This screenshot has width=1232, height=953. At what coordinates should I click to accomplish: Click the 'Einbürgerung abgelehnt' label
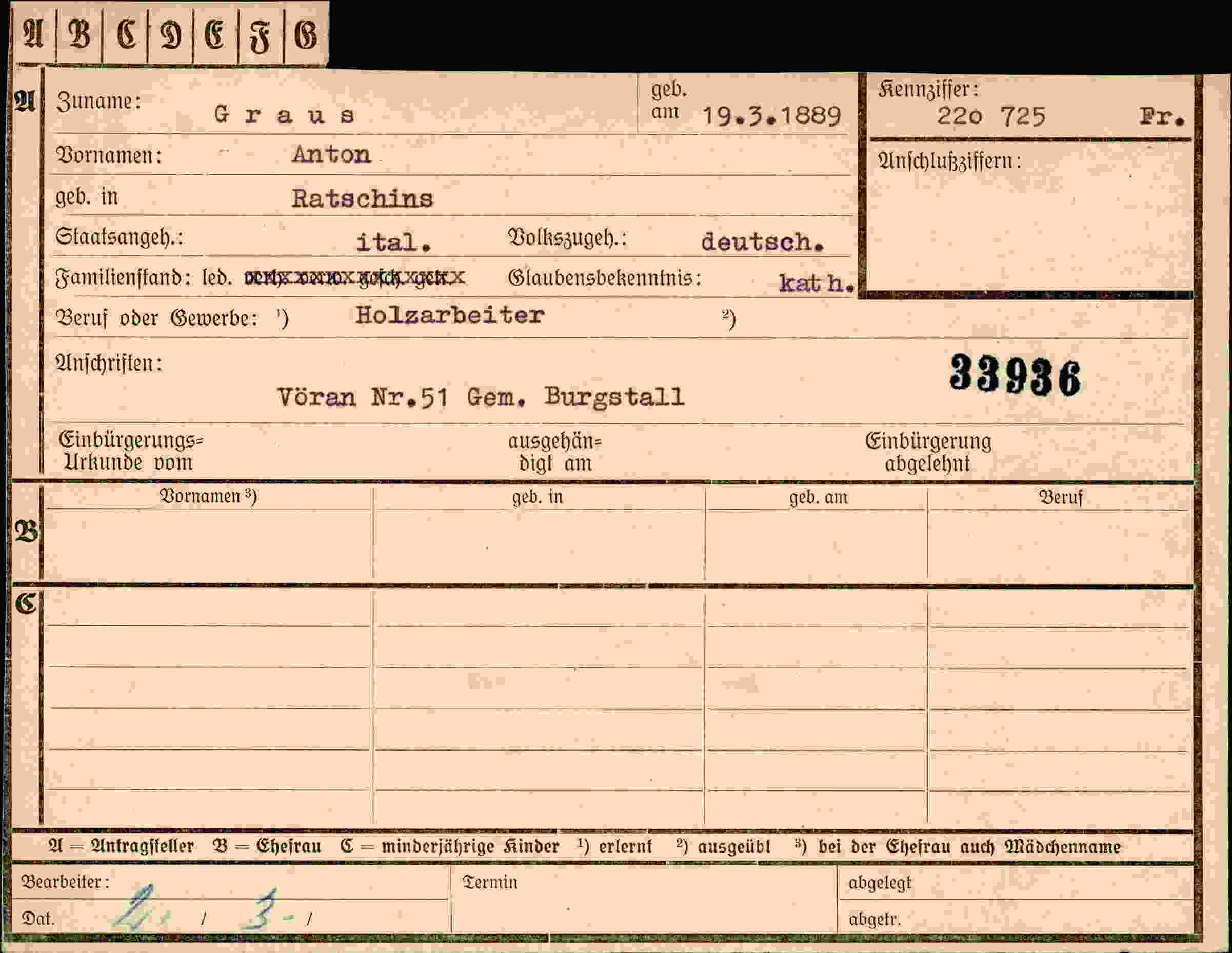click(928, 452)
